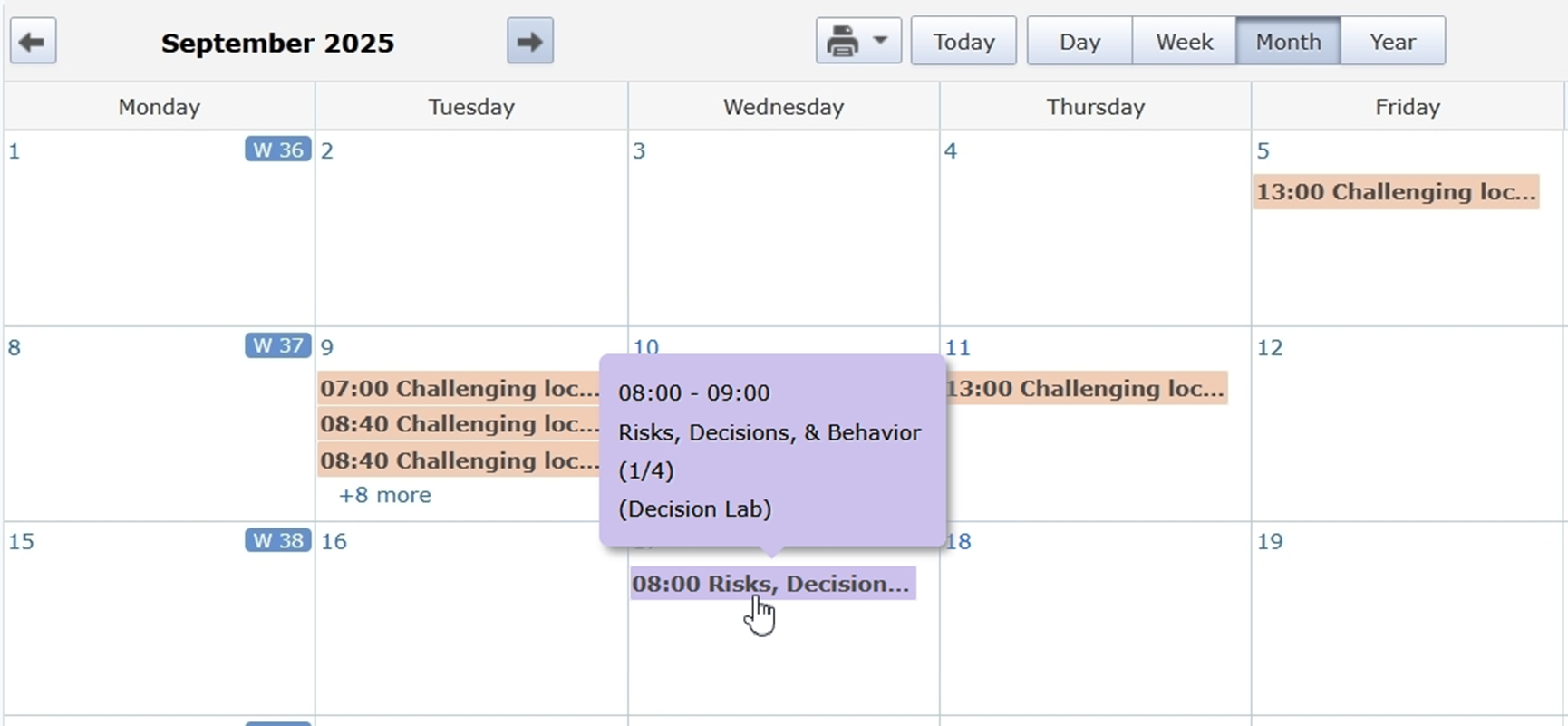Switch to Year view
Screen dimensions: 1568x726
click(x=1392, y=42)
